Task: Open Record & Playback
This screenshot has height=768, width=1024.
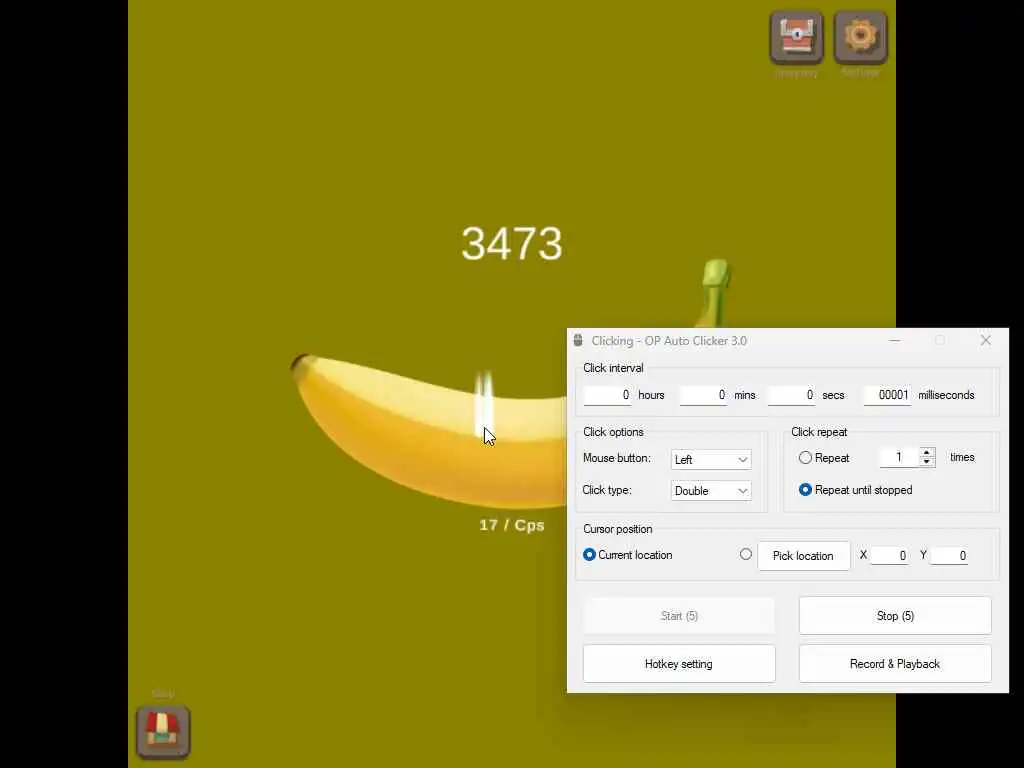Action: pyautogui.click(x=895, y=664)
